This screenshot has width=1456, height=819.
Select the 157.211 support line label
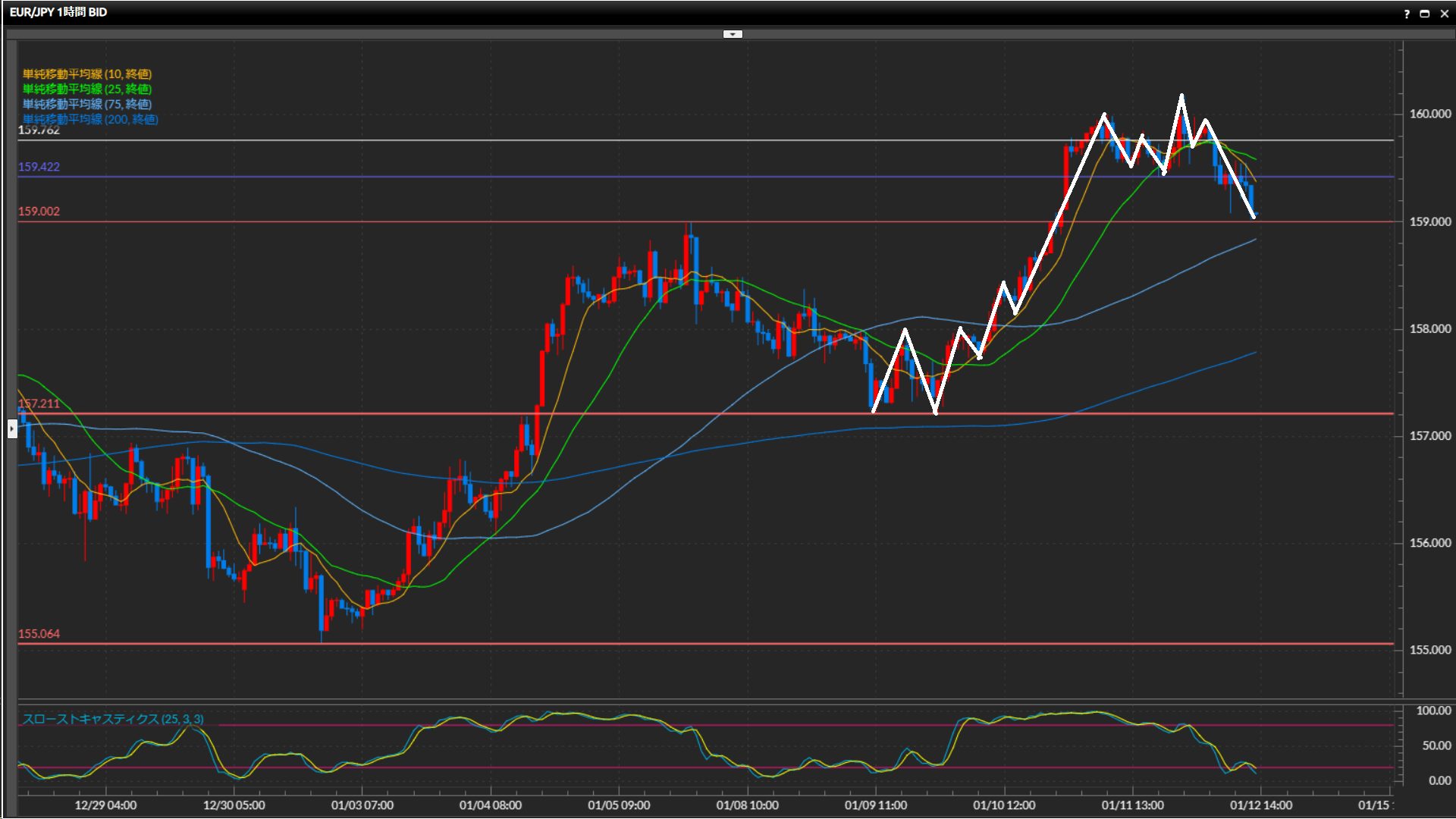(x=39, y=403)
